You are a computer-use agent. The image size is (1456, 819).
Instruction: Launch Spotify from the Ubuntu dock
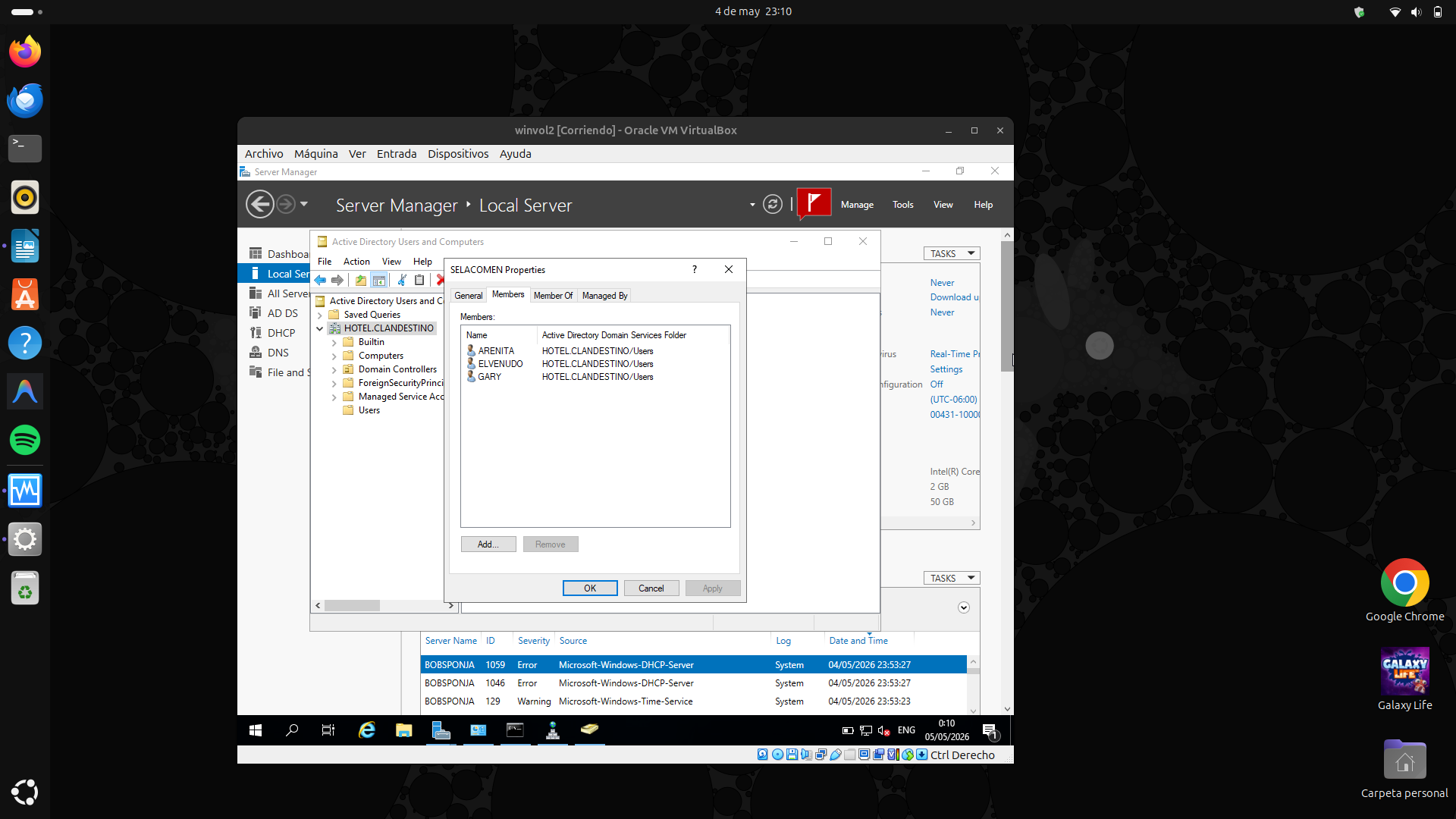pyautogui.click(x=25, y=440)
